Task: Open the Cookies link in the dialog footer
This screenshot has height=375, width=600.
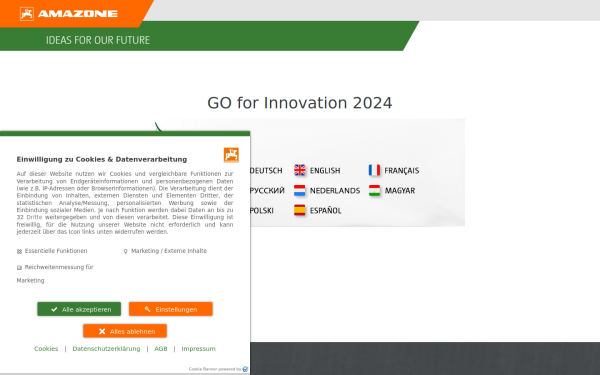Action: (46, 349)
